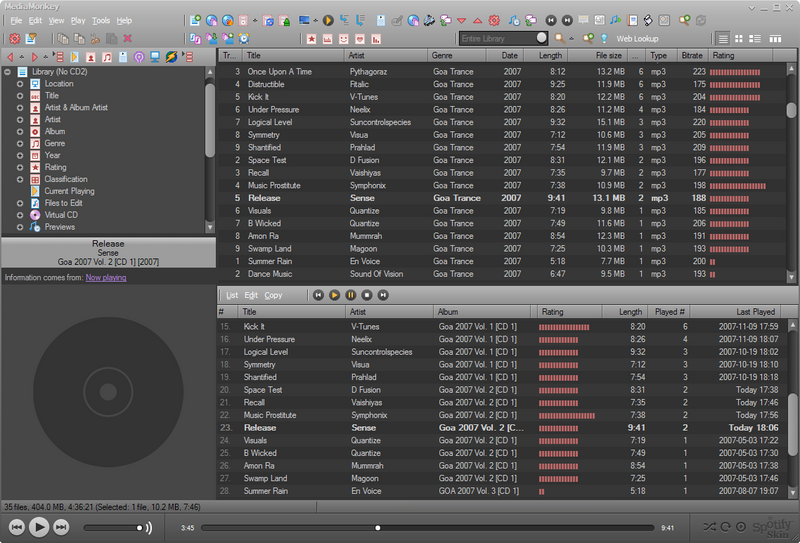Screen dimensions: 800x543
Task: Expand the Artist & Album Artist node
Action: click(19, 108)
